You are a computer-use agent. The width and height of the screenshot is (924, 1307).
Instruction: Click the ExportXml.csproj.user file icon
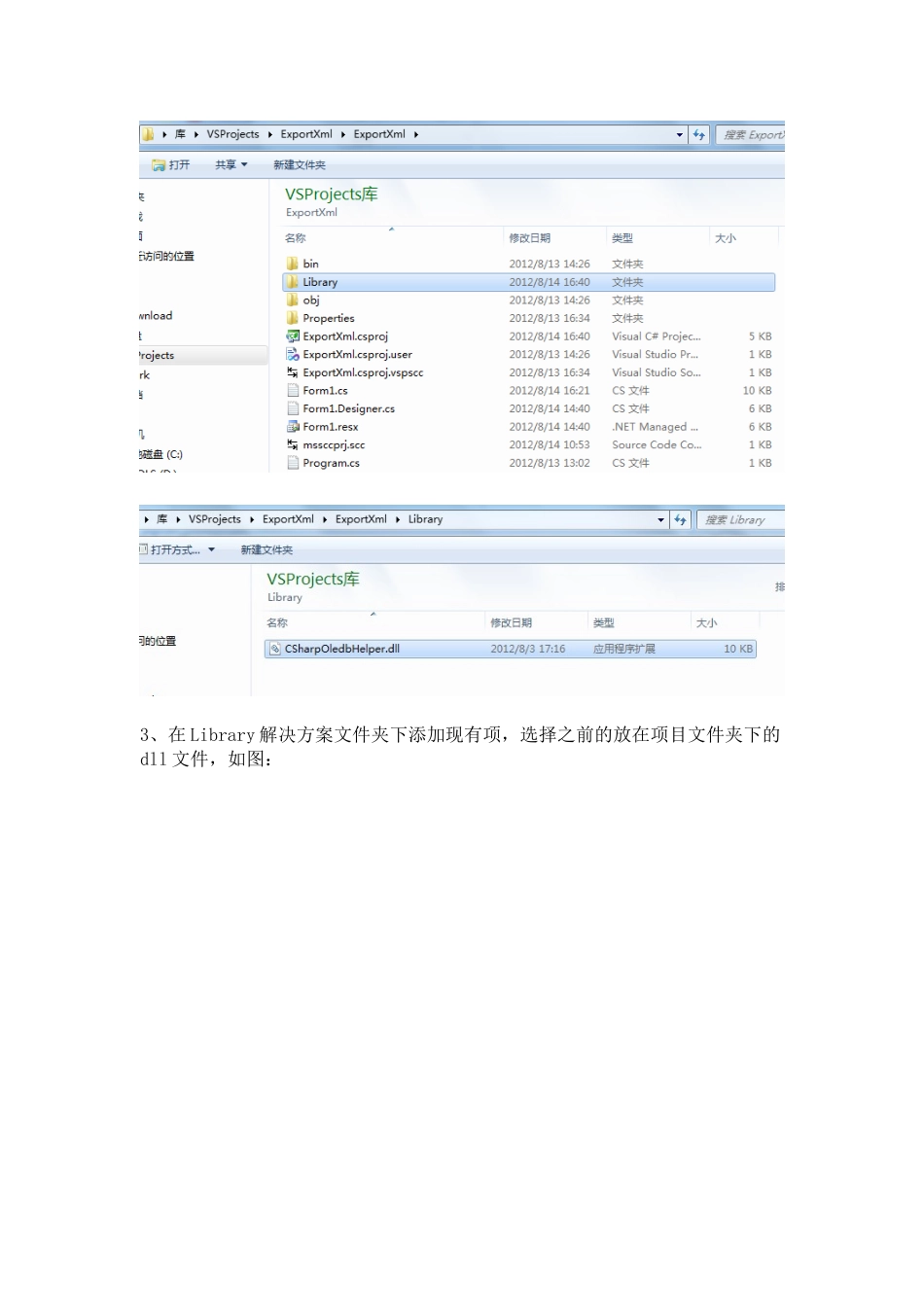pos(292,354)
